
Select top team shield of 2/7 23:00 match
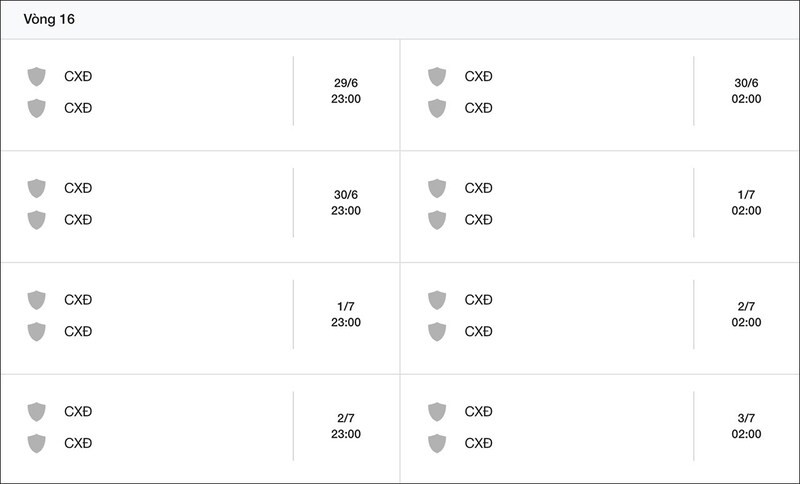(x=36, y=412)
